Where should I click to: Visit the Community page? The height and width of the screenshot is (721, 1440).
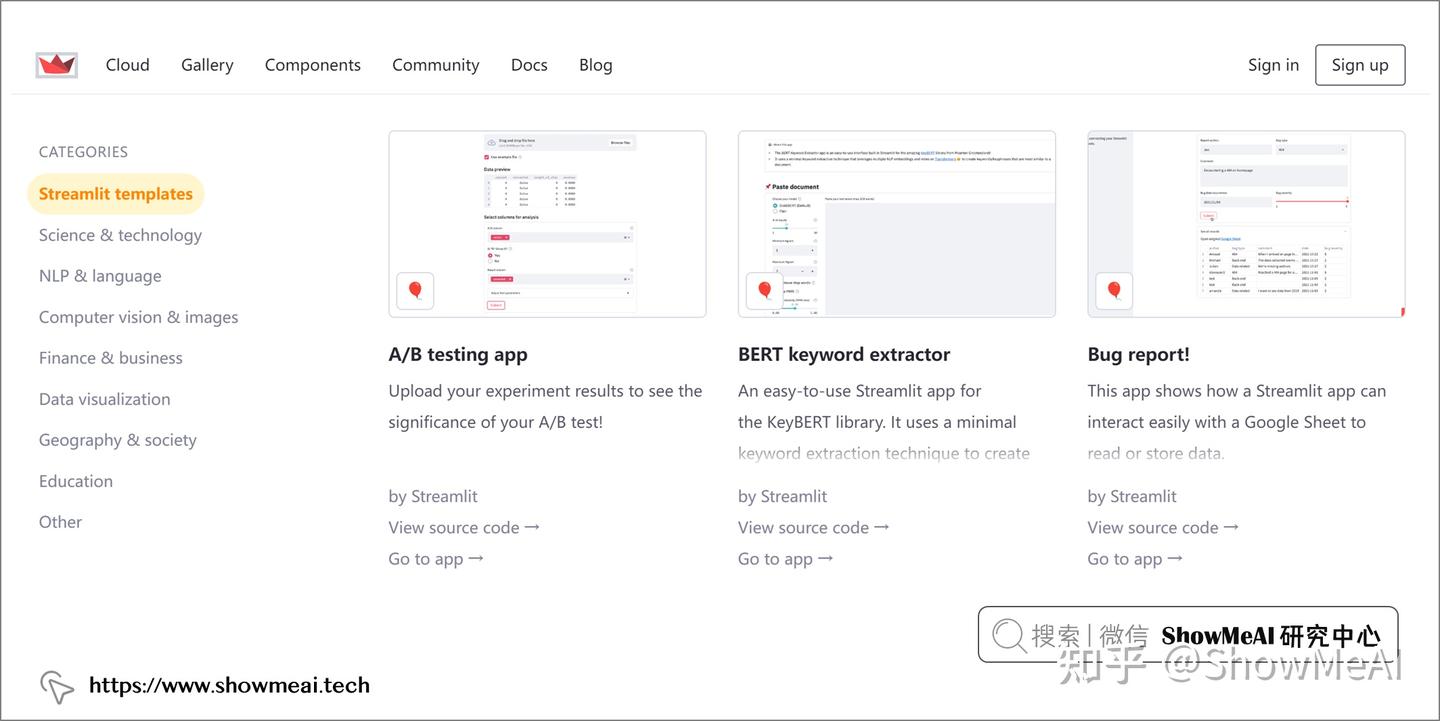coord(436,65)
